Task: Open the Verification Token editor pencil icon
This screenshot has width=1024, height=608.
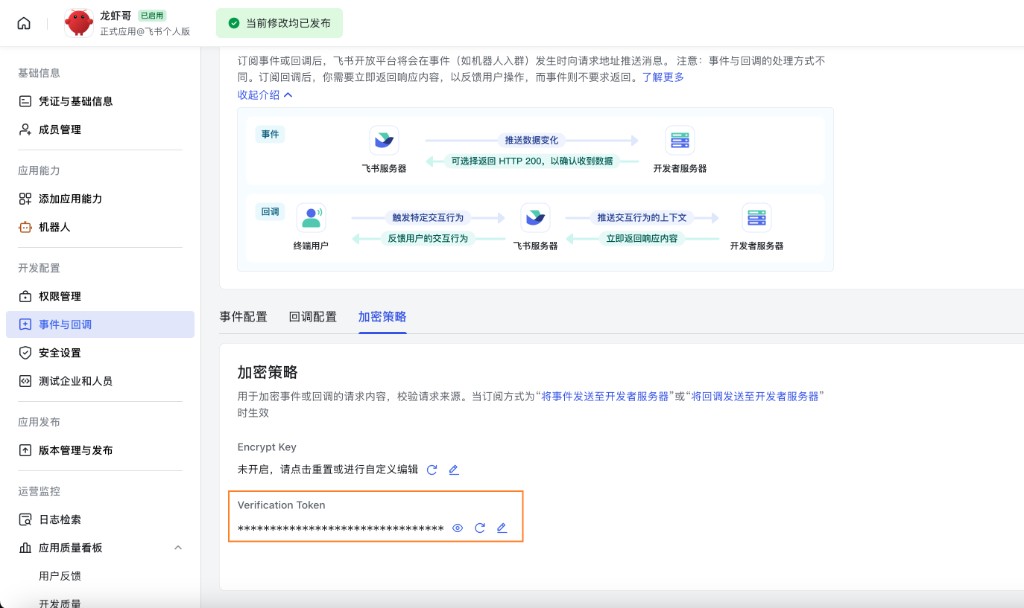Action: [x=502, y=528]
